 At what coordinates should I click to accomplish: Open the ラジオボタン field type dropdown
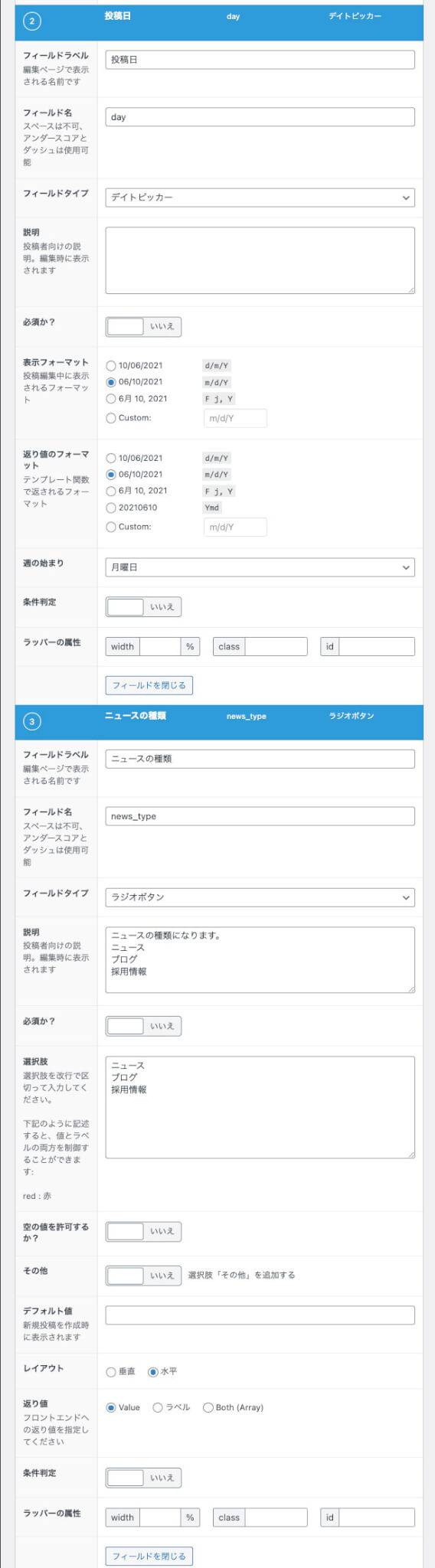point(260,897)
